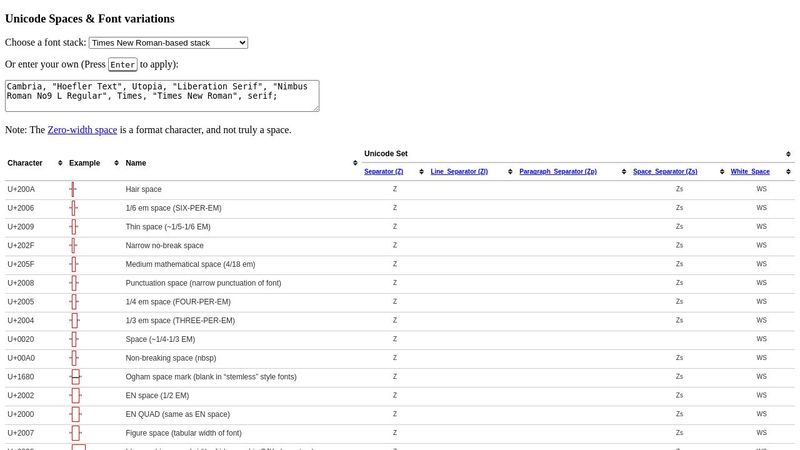Click sort arrows beside Space_Separator (Zs) header
The width and height of the screenshot is (800, 450).
point(721,172)
